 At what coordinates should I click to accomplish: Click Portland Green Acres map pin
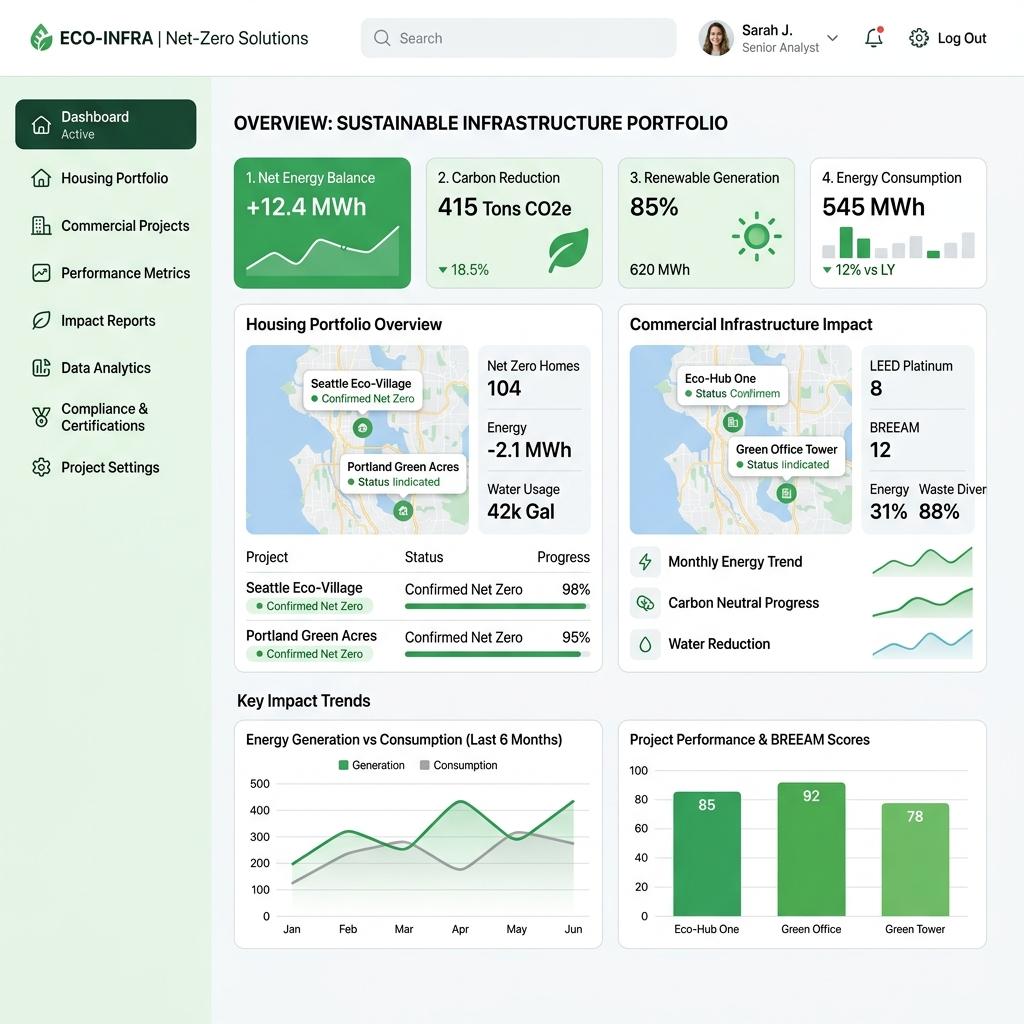(403, 511)
